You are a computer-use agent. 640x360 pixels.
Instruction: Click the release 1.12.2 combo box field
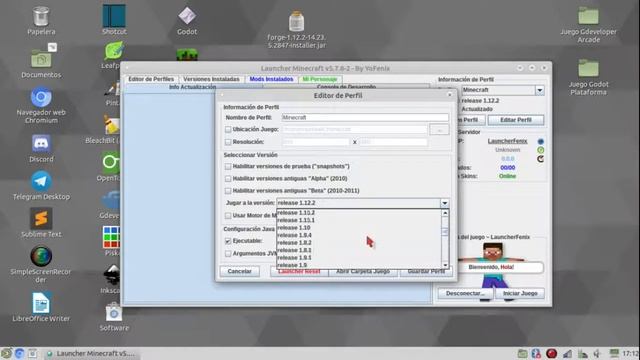[358, 203]
